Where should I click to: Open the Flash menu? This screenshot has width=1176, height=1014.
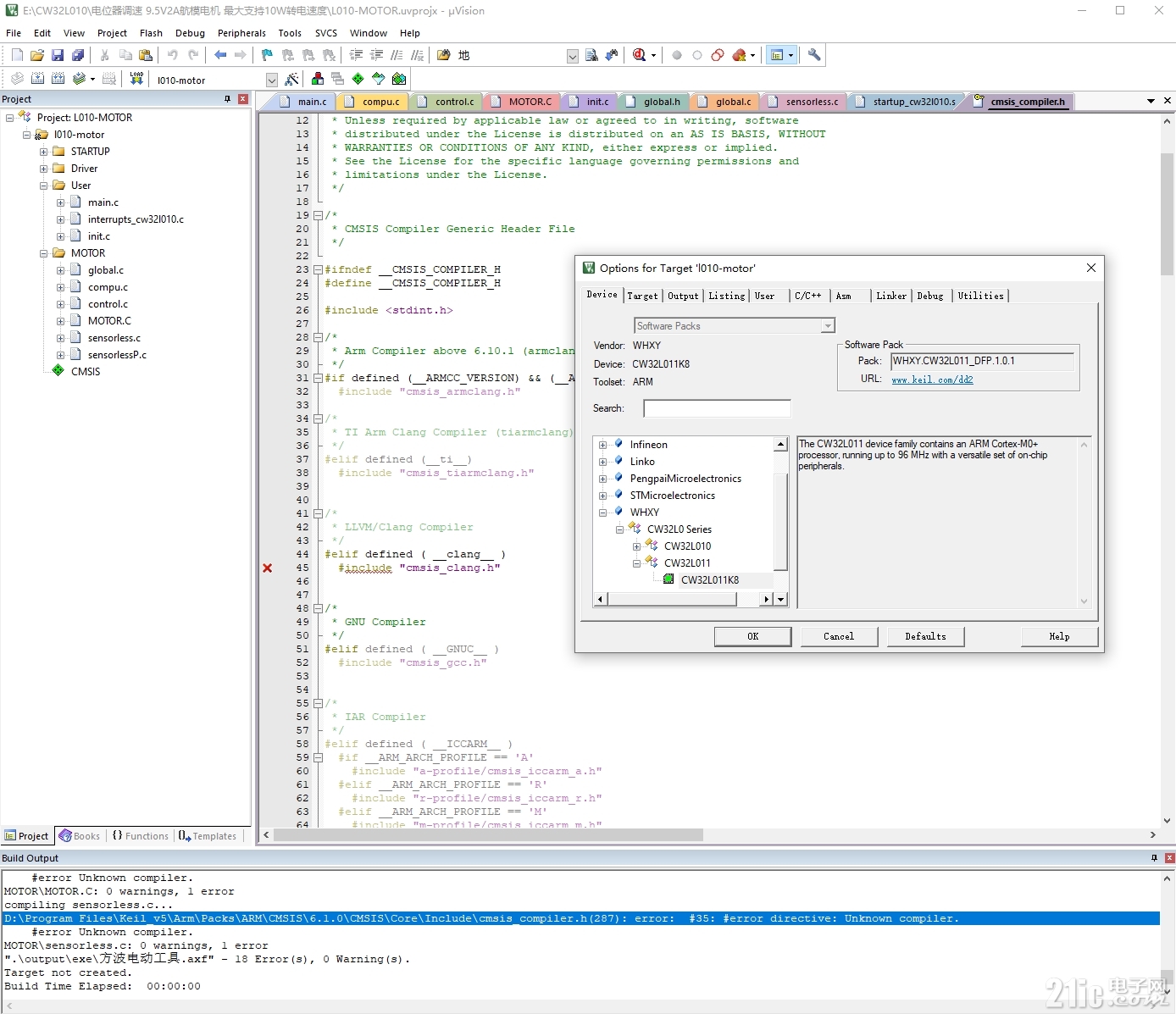coord(151,33)
